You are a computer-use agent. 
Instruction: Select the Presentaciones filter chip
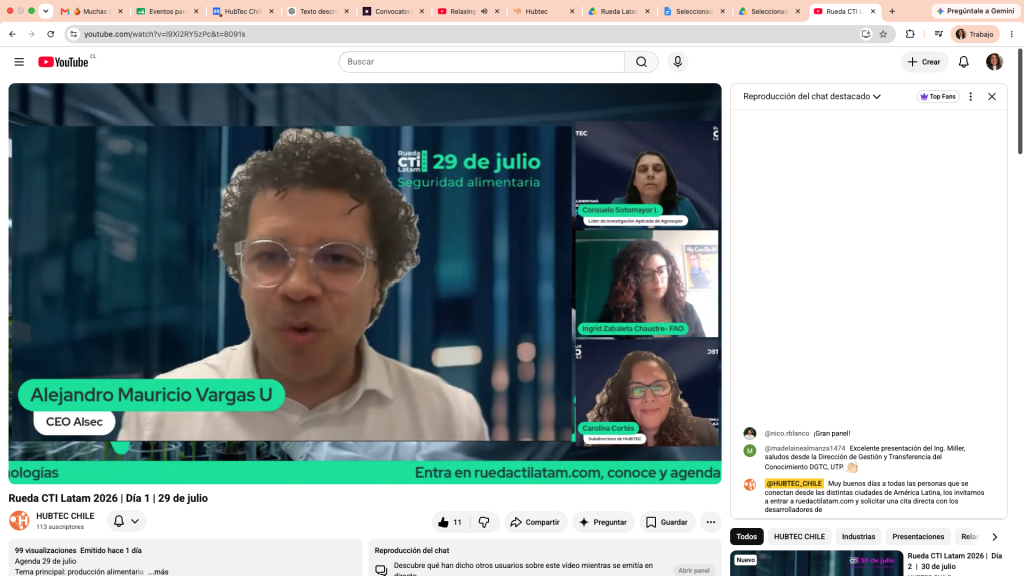click(918, 537)
